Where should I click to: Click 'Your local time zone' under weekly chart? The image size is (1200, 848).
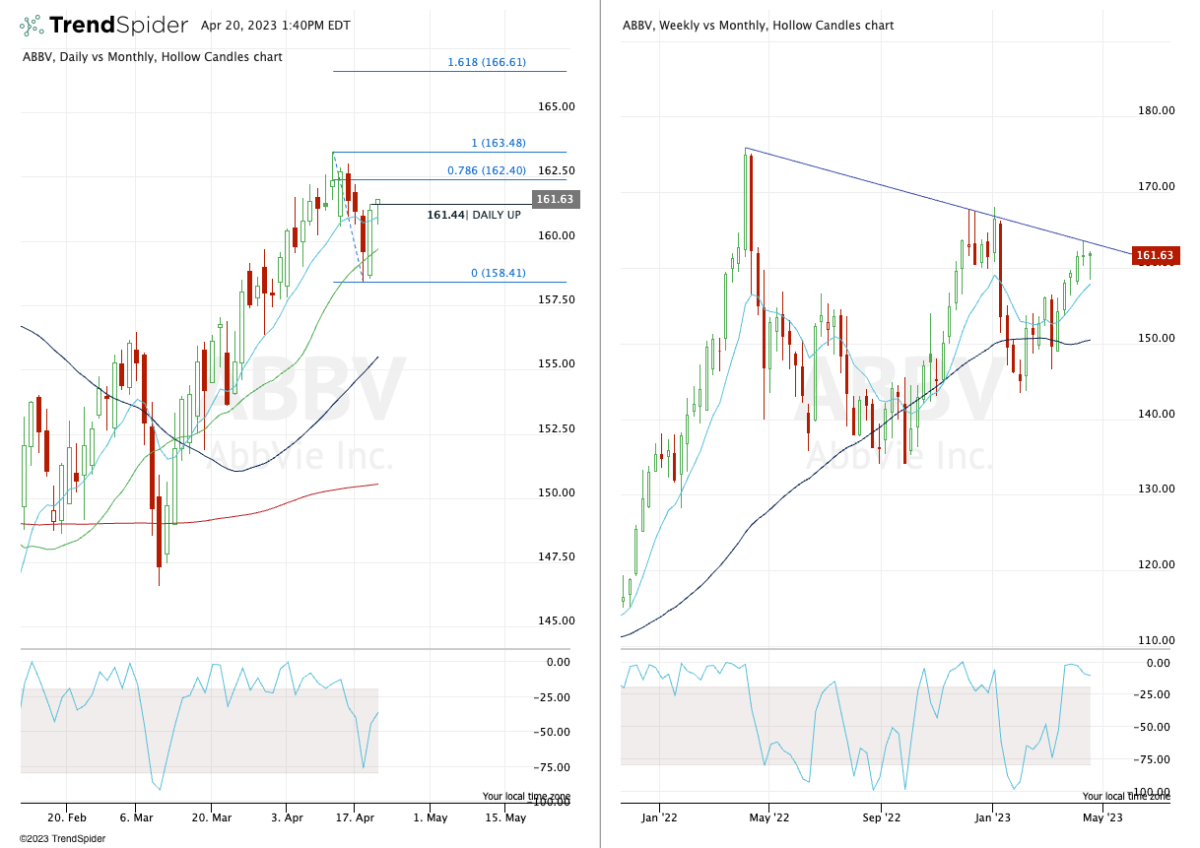coord(1125,796)
